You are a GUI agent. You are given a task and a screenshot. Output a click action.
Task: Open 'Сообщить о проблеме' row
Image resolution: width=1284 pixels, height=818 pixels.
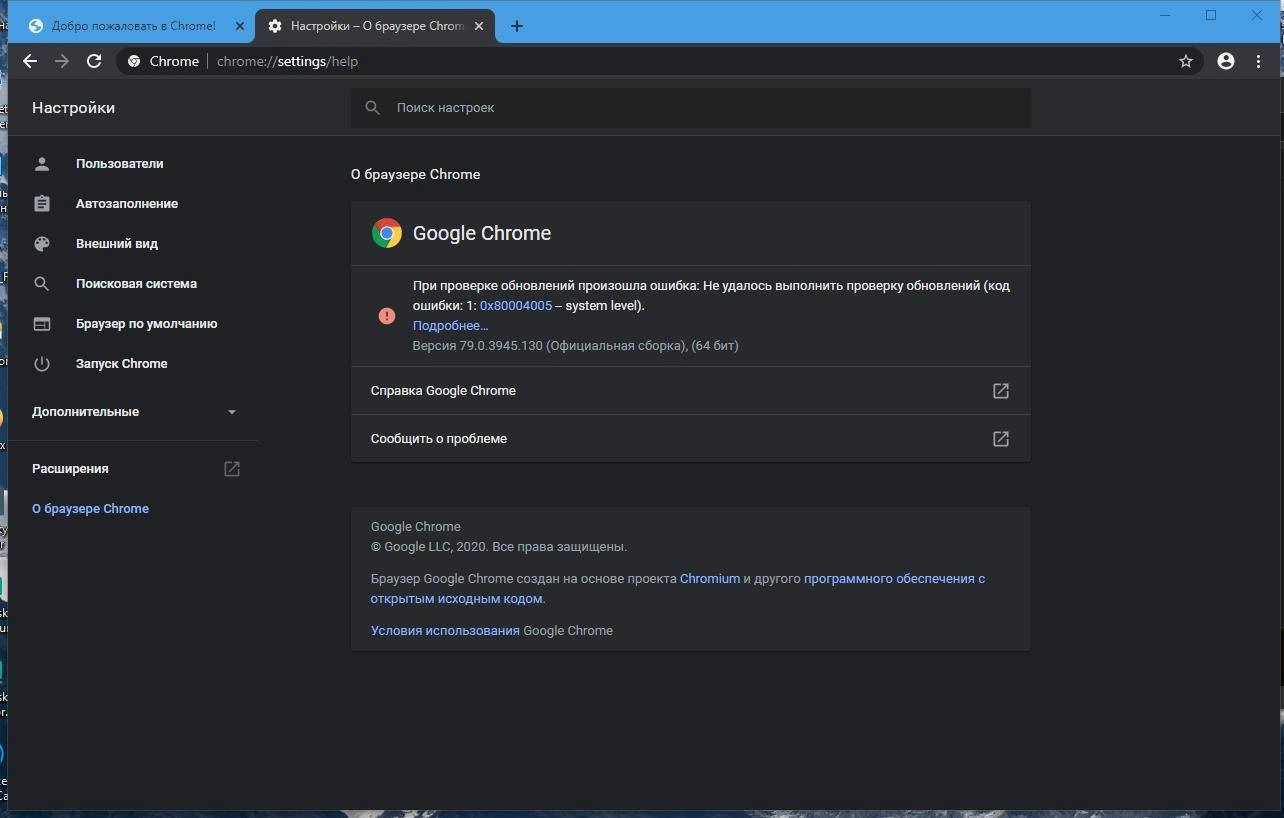tap(690, 438)
